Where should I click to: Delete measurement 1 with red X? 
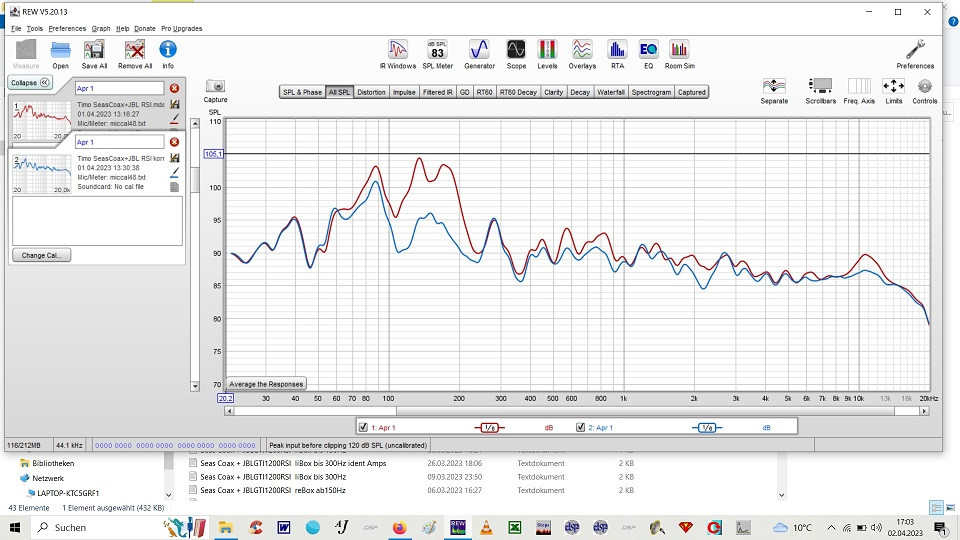click(x=174, y=88)
